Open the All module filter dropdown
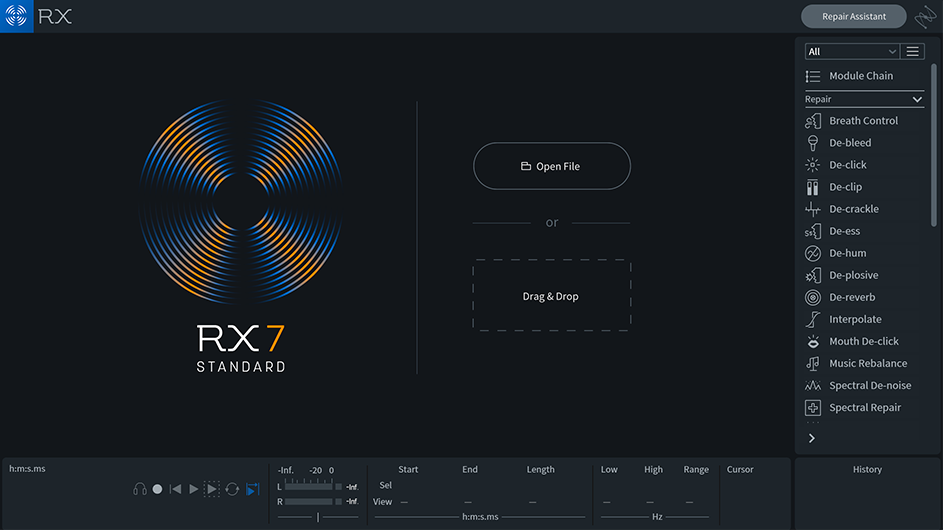 tap(852, 52)
